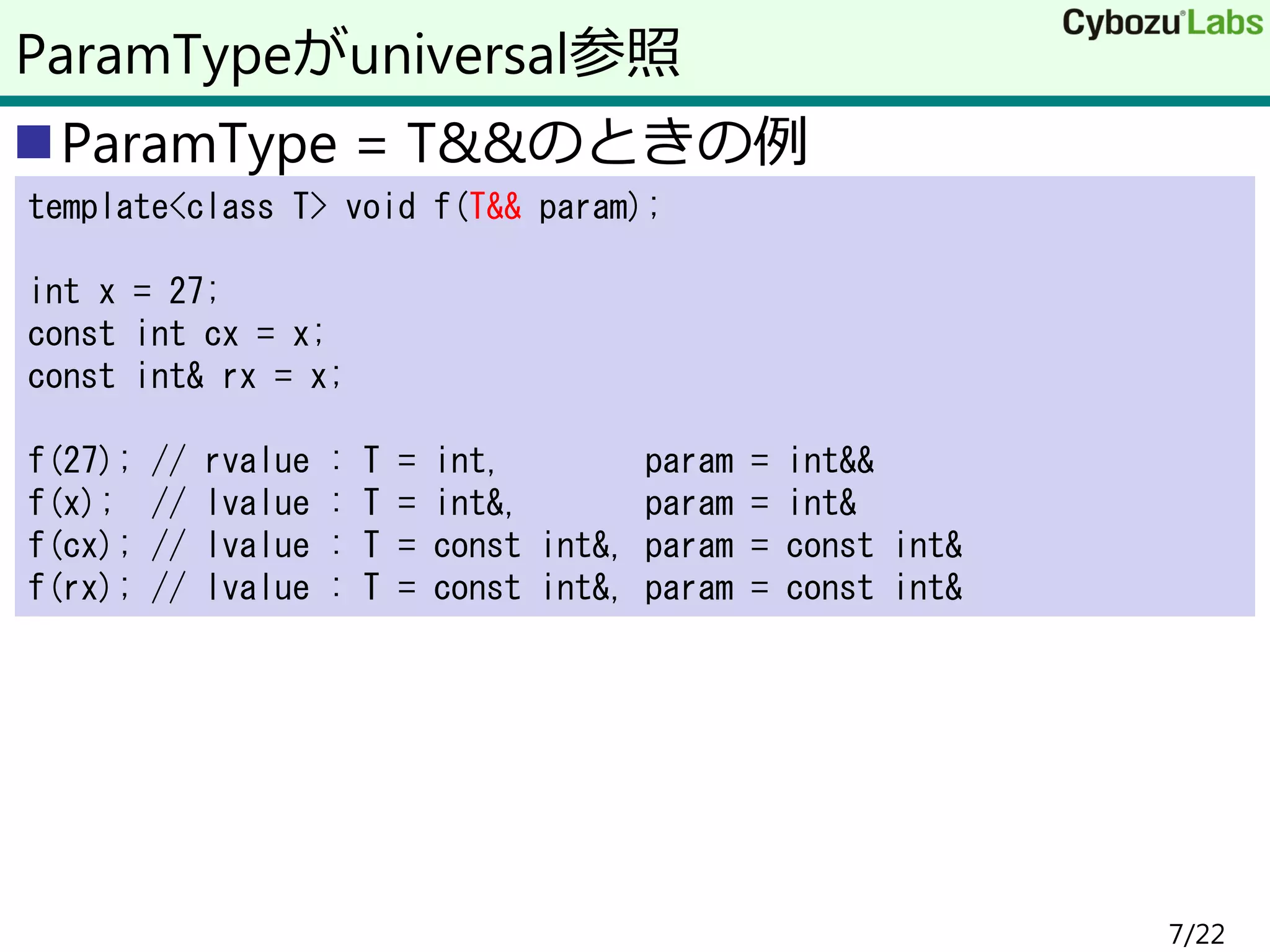Click code line 'int x = 27;'
1270x952 pixels.
pos(124,291)
